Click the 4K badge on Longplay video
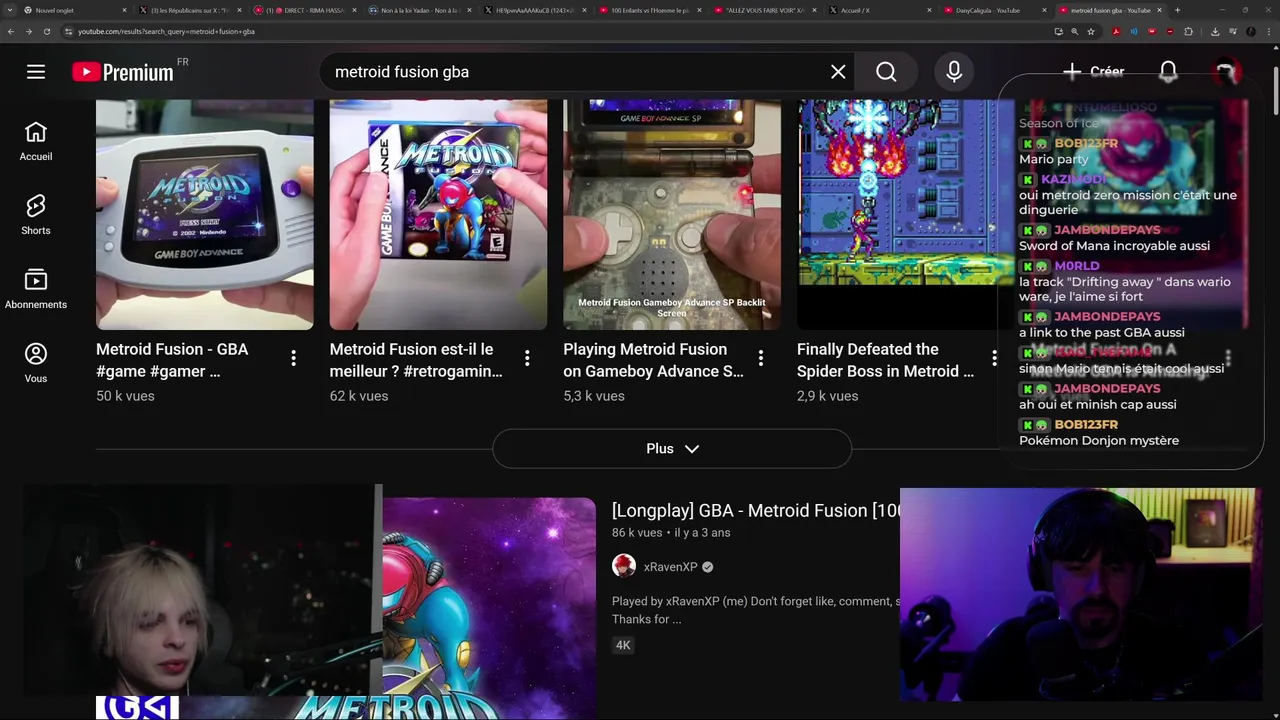The height and width of the screenshot is (720, 1280). 623,645
